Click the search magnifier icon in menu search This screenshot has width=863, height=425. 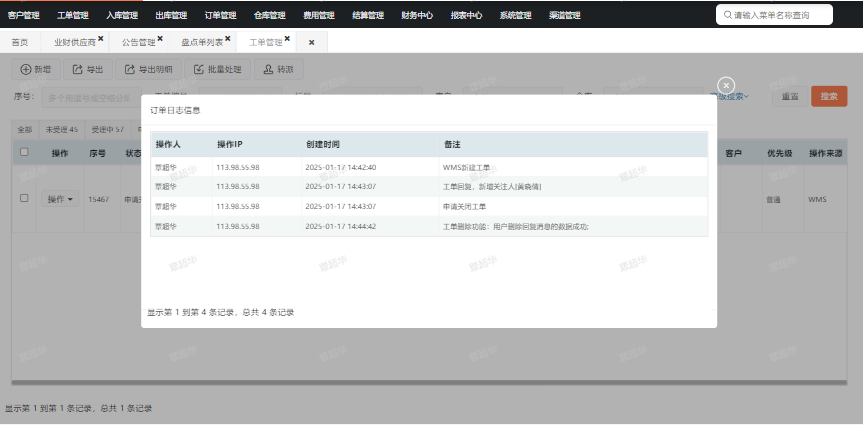pos(728,15)
